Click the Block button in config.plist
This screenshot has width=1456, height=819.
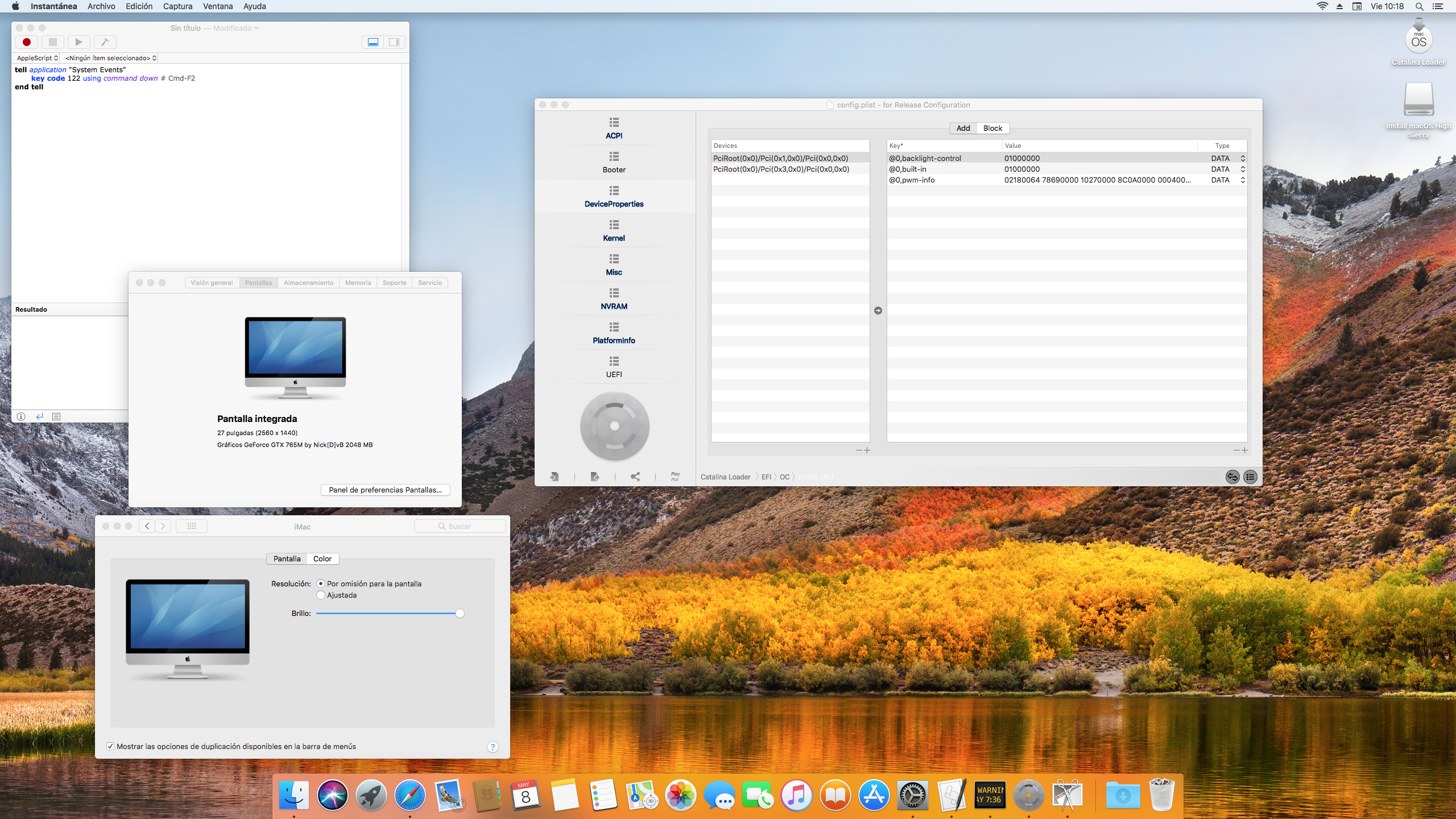coord(992,128)
